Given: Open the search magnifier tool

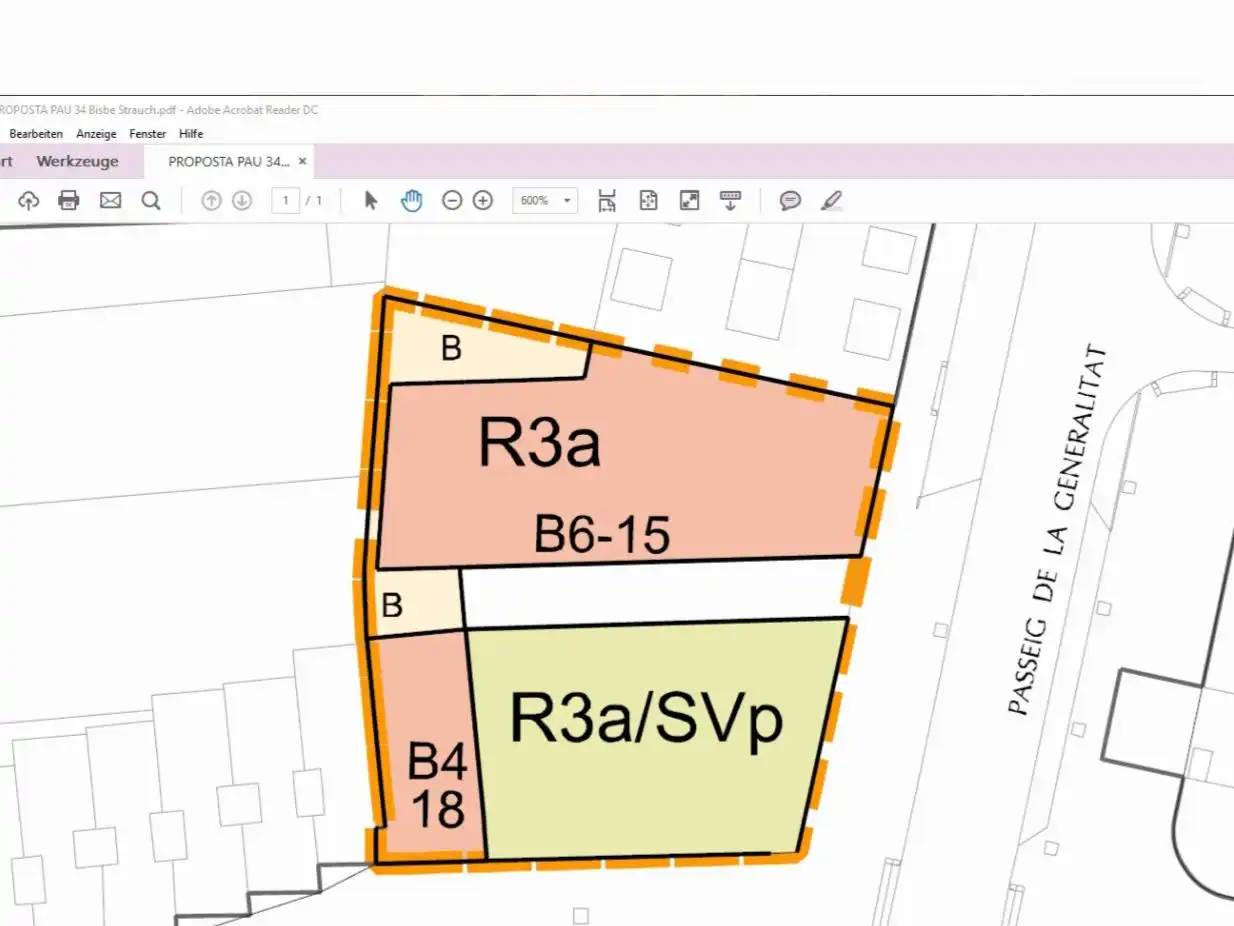Looking at the screenshot, I should click(151, 201).
